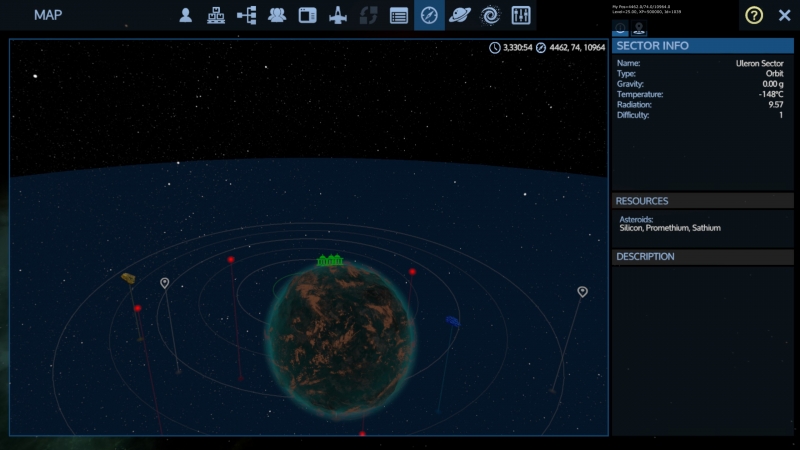The image size is (800, 450).
Task: Close the map window with X
Action: [785, 15]
